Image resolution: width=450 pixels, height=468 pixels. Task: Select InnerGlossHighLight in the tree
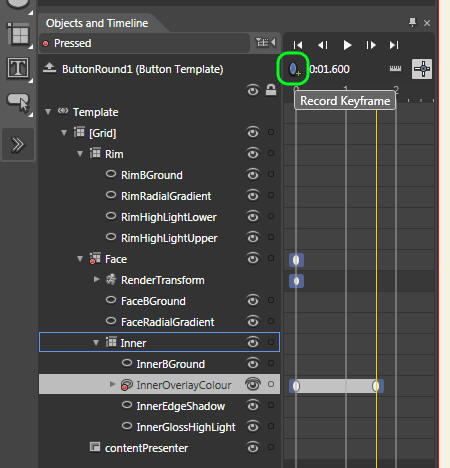coord(186,427)
